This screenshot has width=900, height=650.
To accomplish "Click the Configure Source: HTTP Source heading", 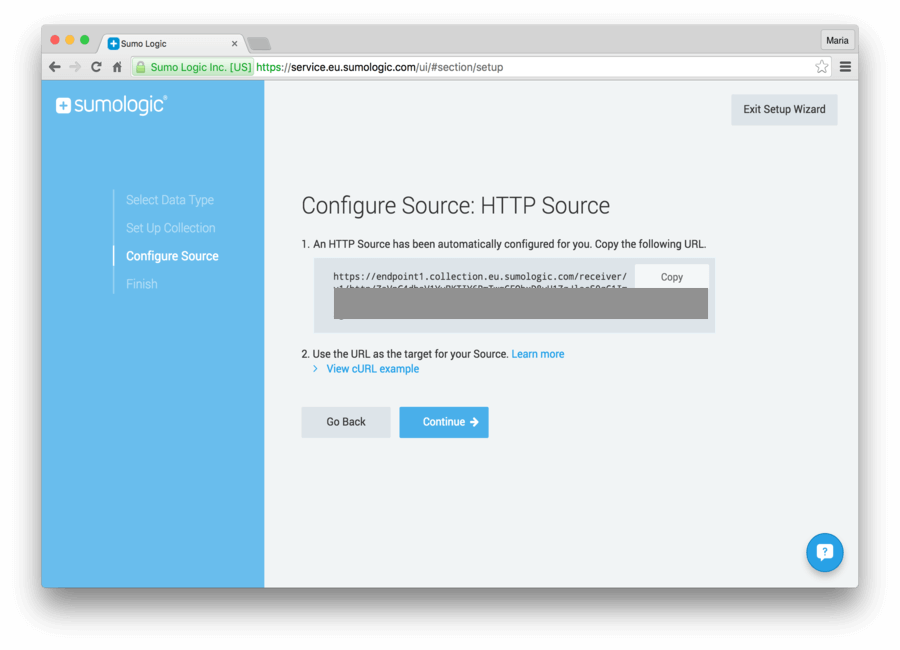I will (456, 206).
